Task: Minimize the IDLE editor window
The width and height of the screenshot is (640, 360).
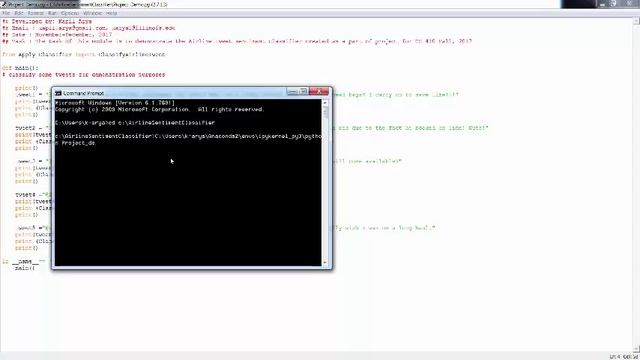Action: pos(603,4)
